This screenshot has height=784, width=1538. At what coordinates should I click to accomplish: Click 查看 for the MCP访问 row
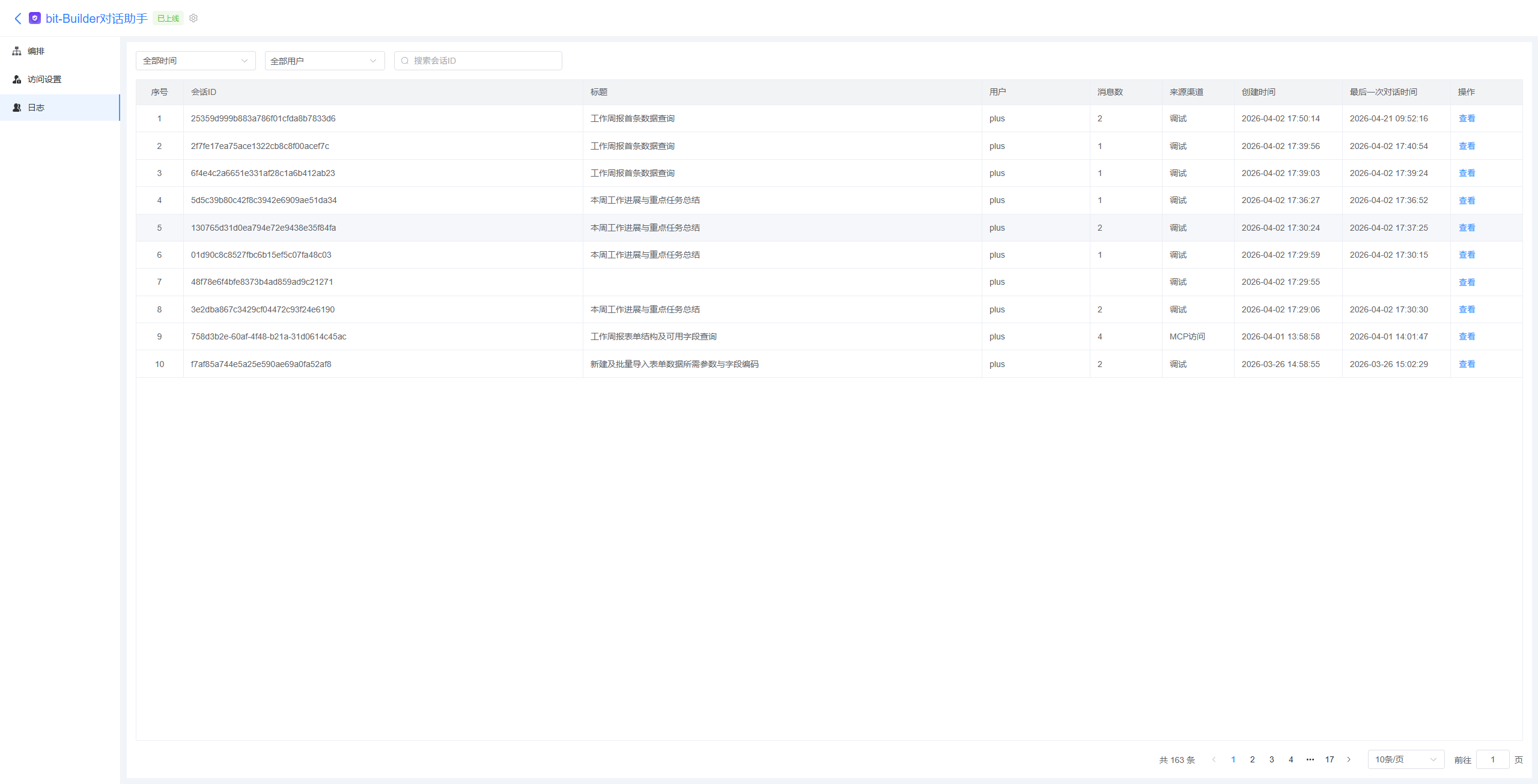tap(1467, 336)
